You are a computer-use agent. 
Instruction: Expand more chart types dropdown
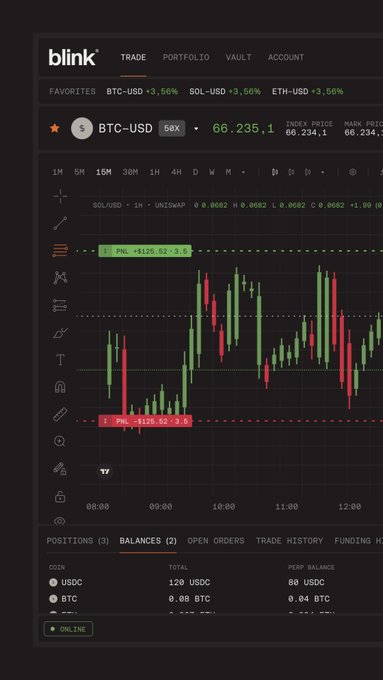(322, 172)
